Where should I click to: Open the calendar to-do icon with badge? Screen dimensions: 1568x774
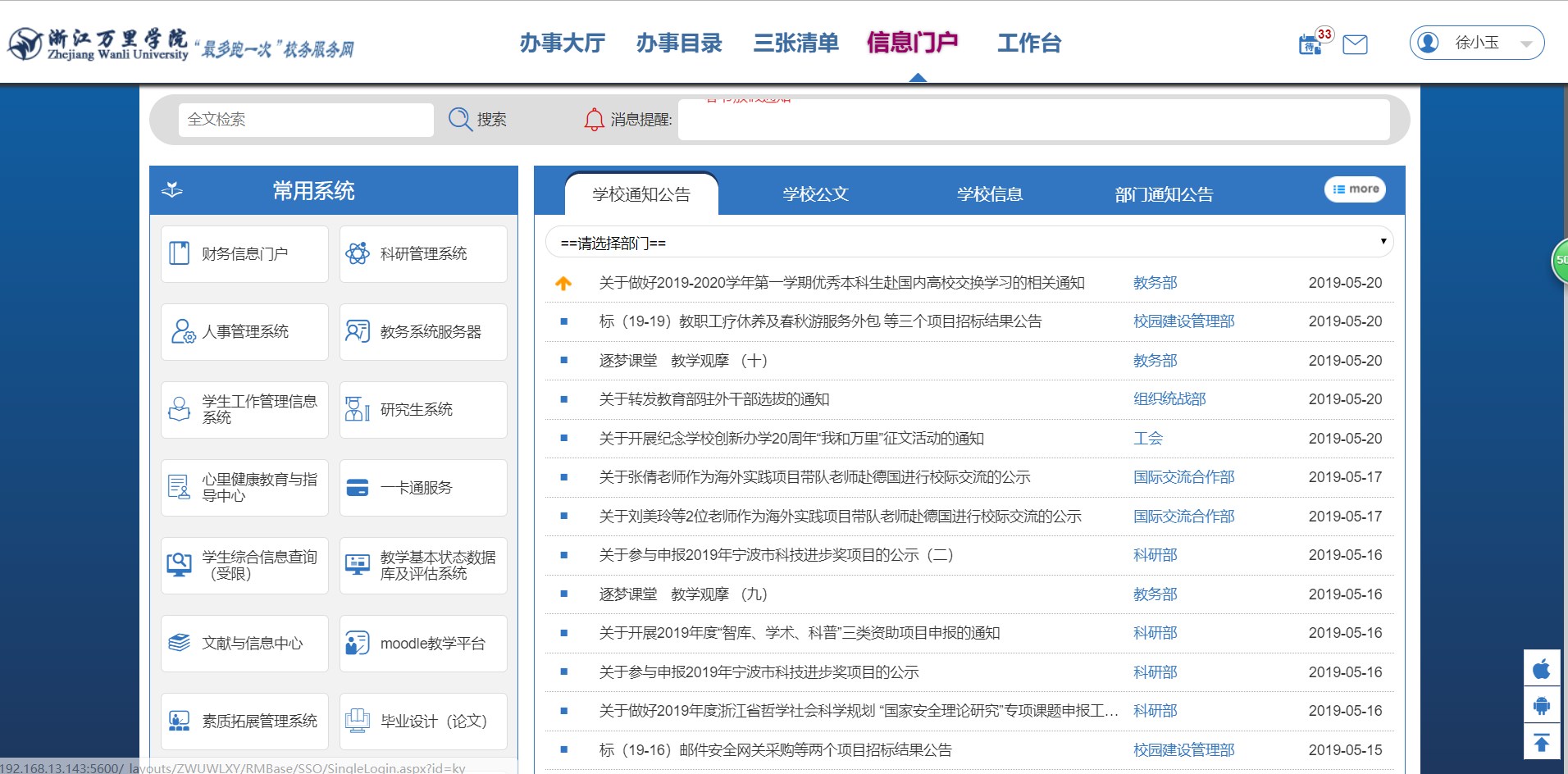click(x=1310, y=44)
